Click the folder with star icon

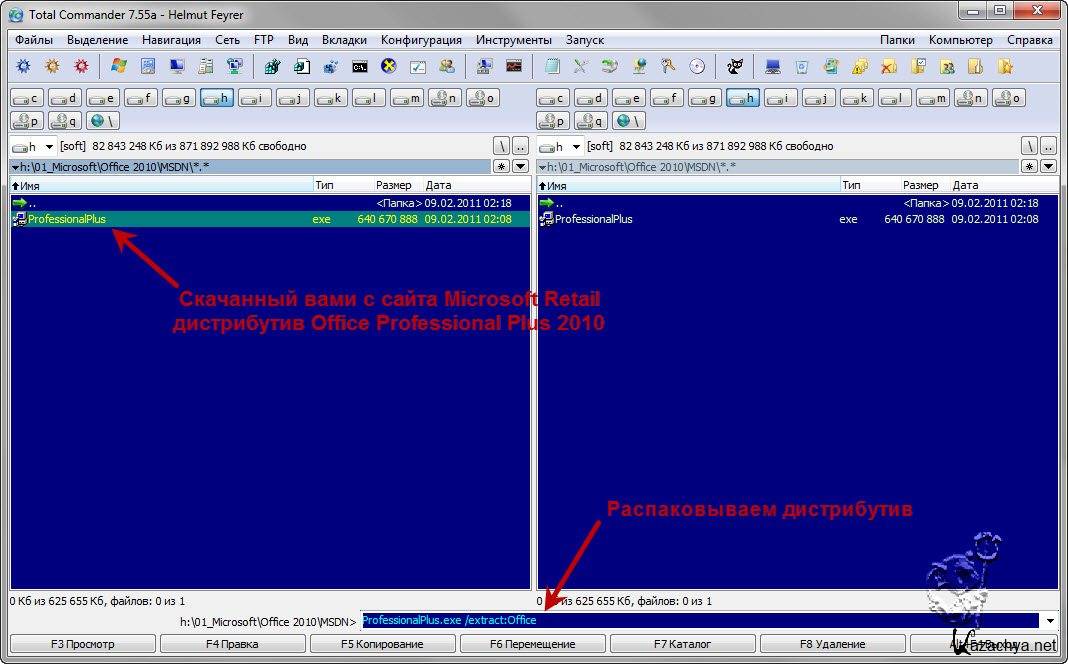(x=1005, y=67)
